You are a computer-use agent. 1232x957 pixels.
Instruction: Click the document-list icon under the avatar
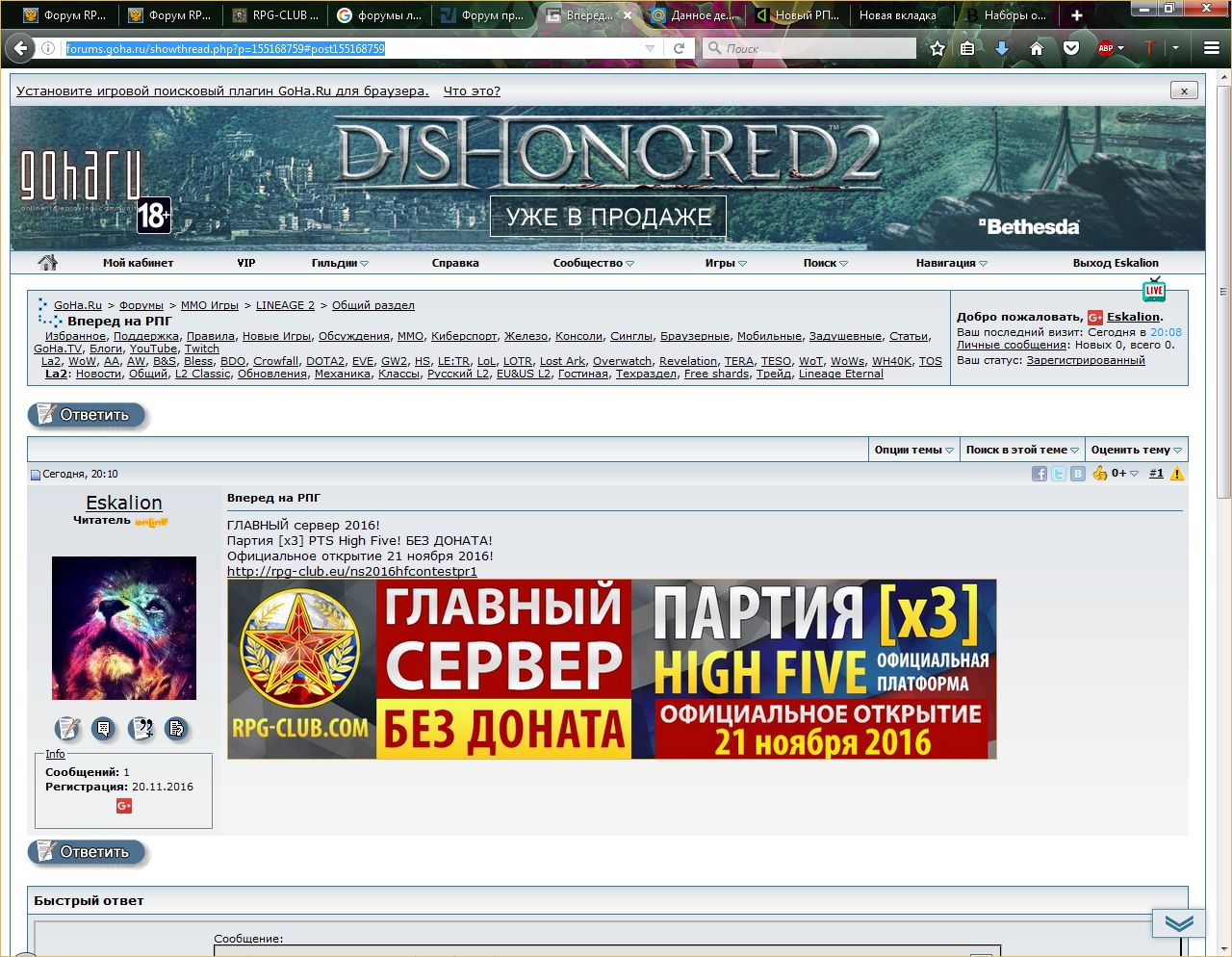click(x=176, y=729)
